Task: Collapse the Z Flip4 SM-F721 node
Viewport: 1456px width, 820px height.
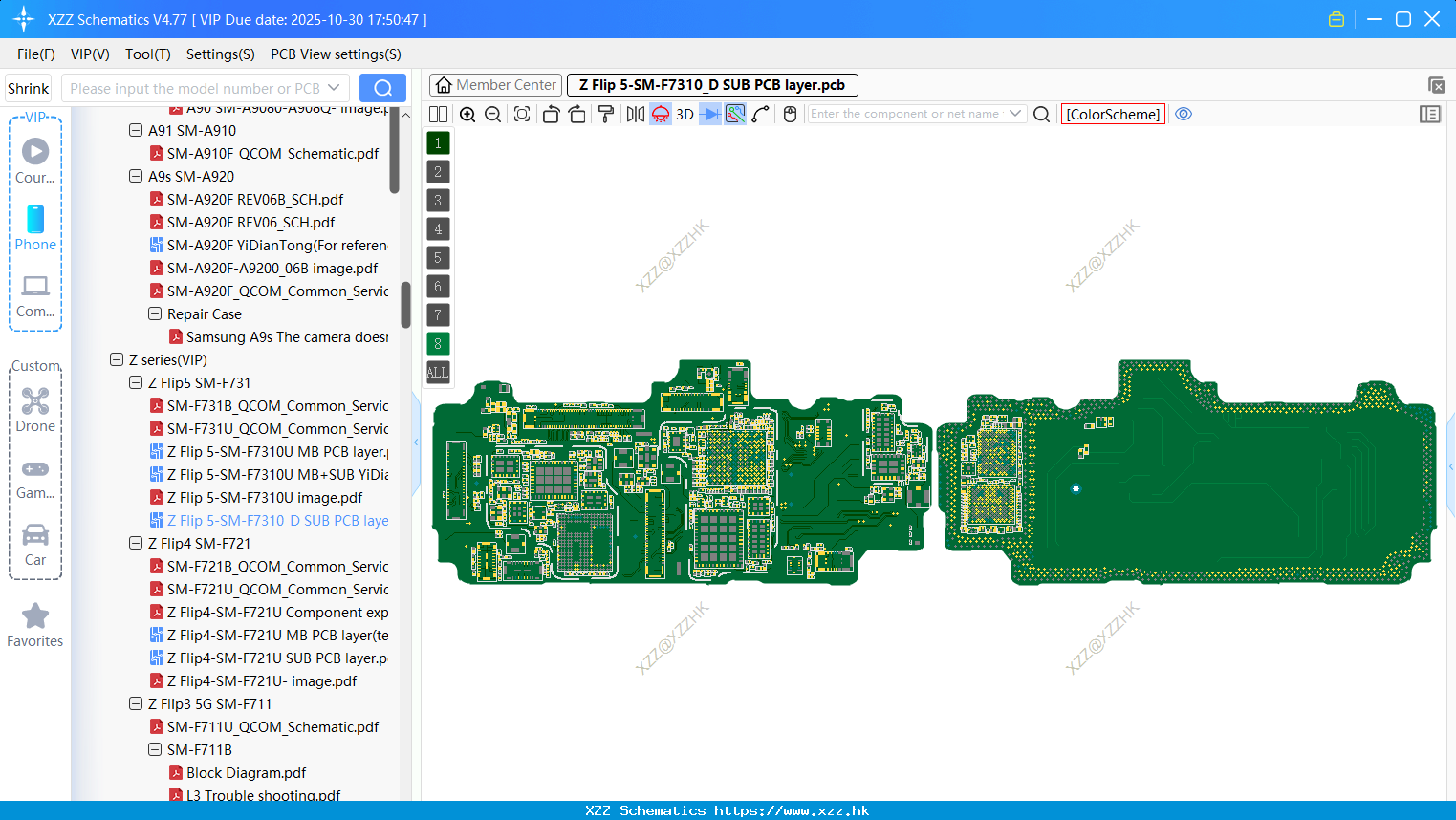Action: (x=136, y=543)
